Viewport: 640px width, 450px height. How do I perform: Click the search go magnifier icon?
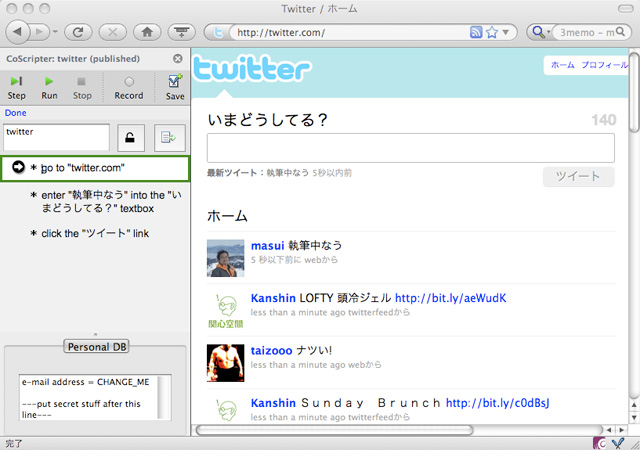(620, 31)
